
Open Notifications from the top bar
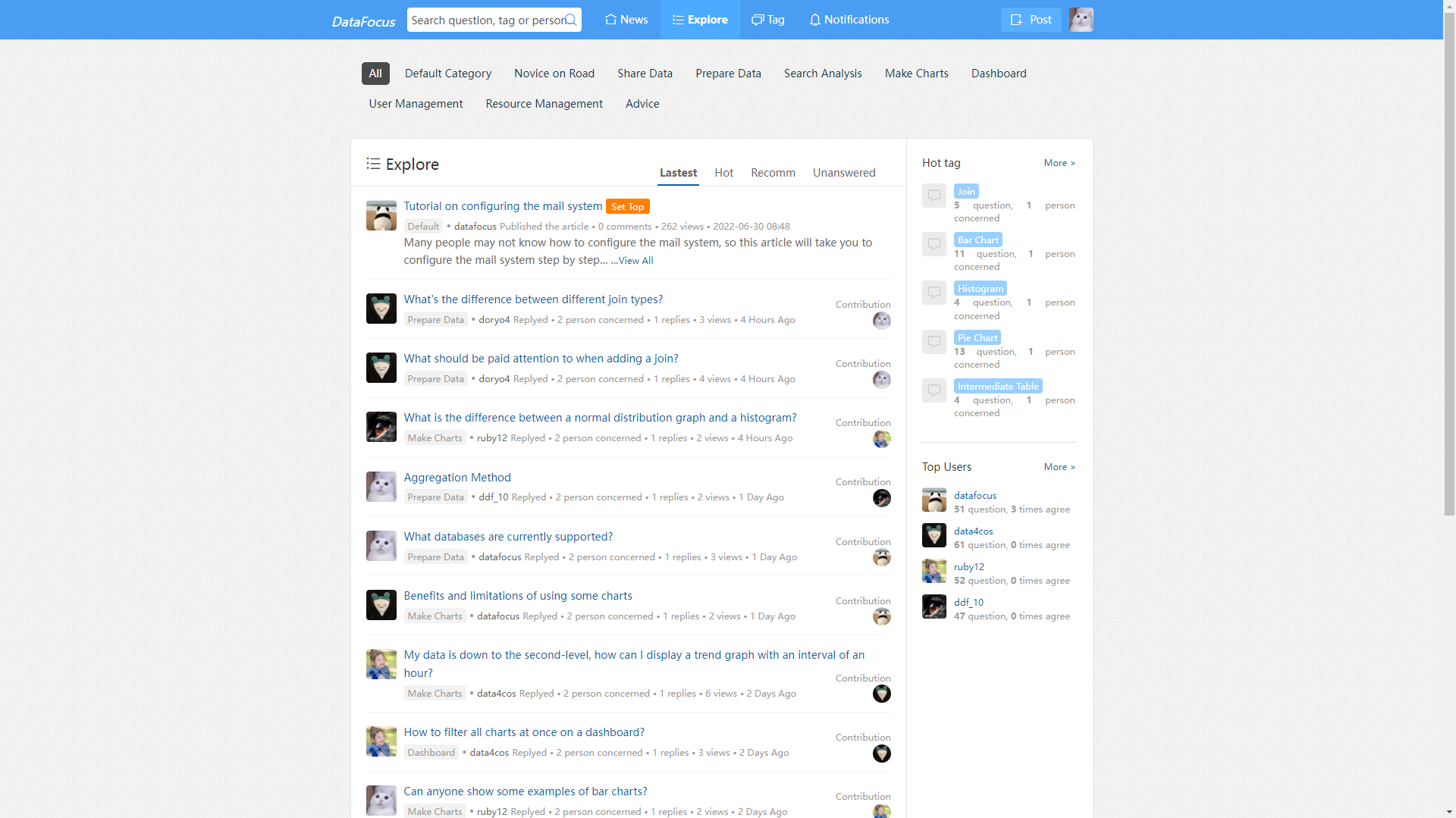849,20
